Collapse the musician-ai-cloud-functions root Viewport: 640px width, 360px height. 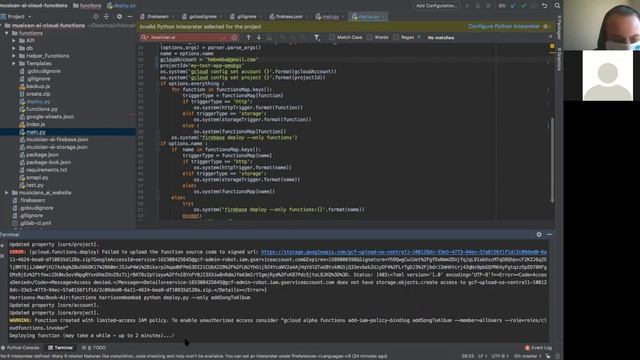coord(2,25)
